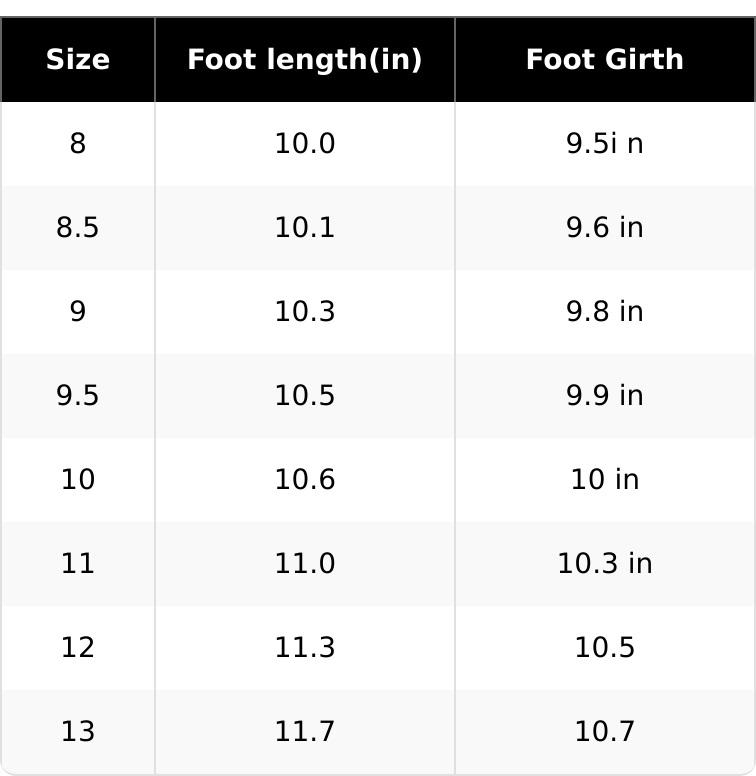Click the size 12 cell
This screenshot has height=776, width=756.
(78, 648)
